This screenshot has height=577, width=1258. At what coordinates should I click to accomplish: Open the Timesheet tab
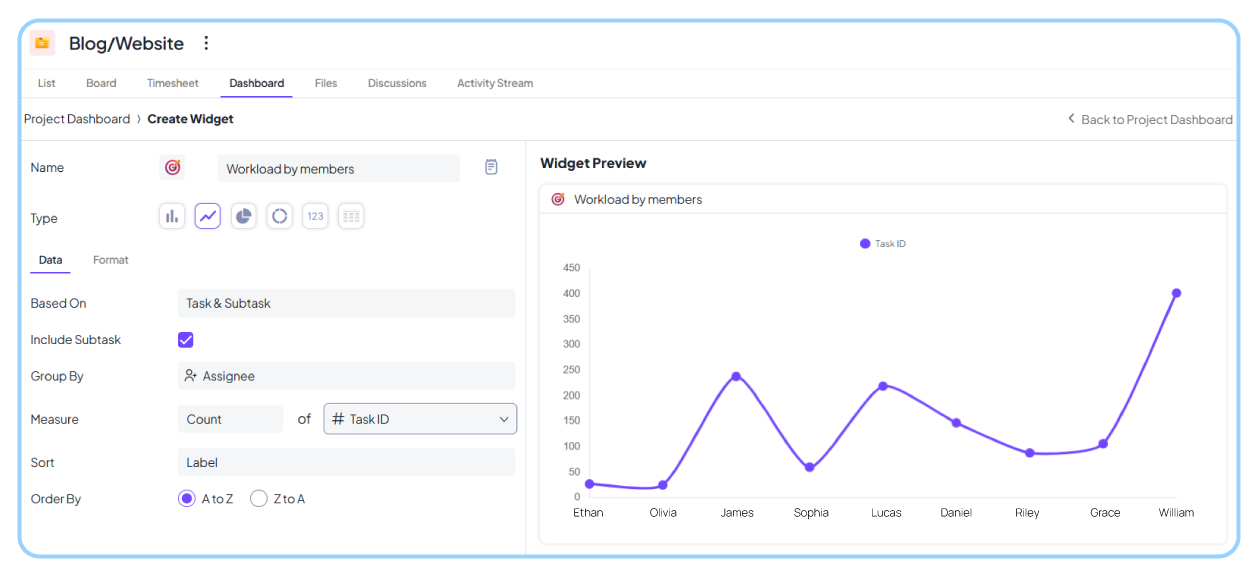pyautogui.click(x=173, y=83)
